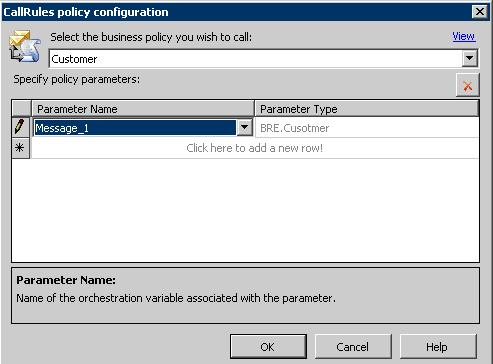The image size is (493, 364).
Task: Select the BRE.Cusotmer parameter type cell
Action: (367, 128)
